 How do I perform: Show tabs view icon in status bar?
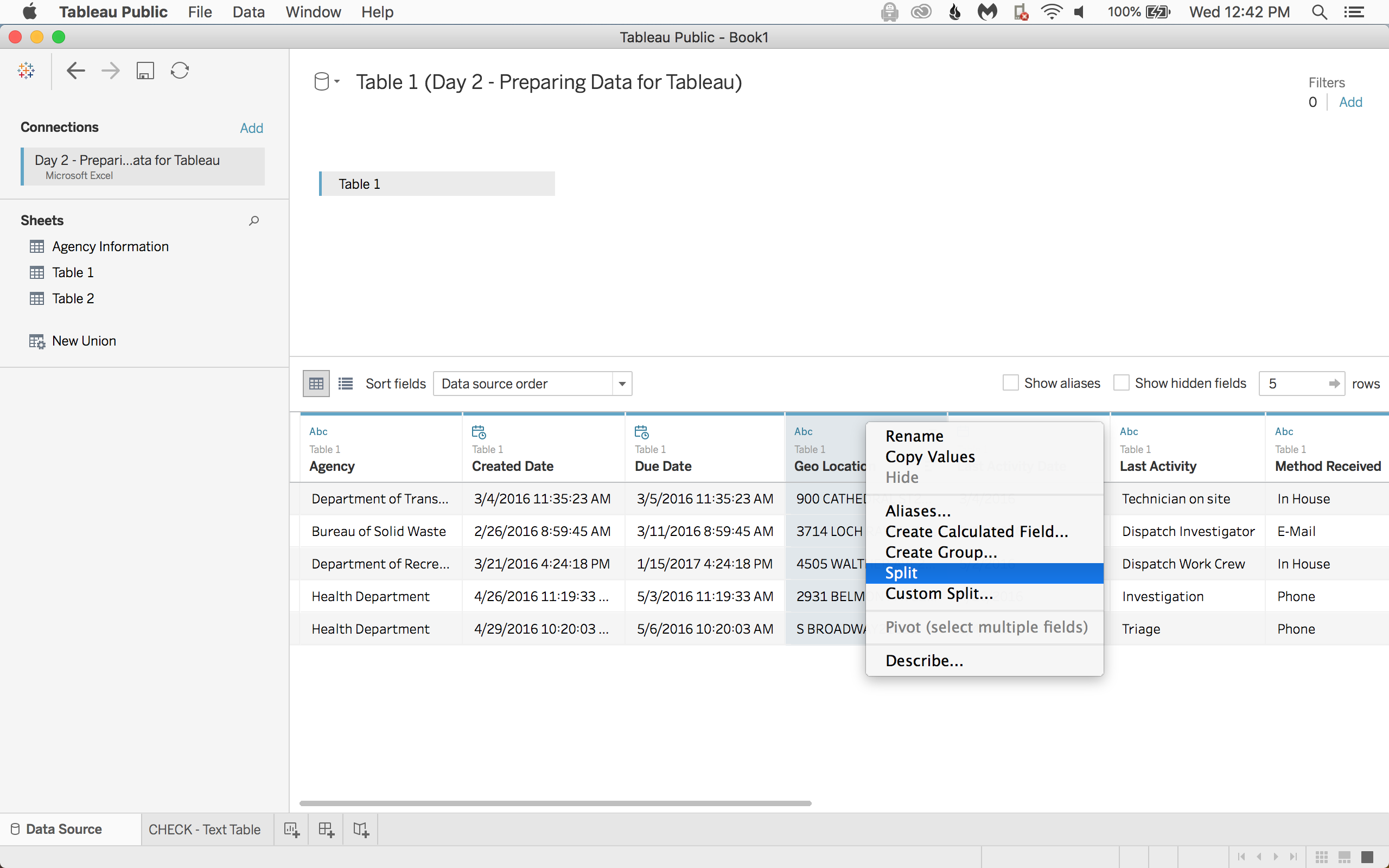tap(1367, 857)
